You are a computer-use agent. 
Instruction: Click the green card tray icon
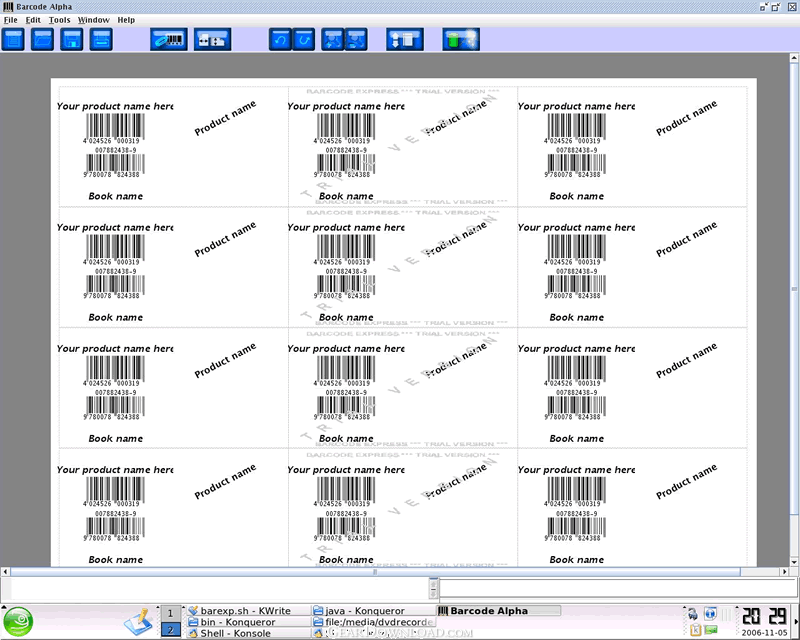pos(711,630)
